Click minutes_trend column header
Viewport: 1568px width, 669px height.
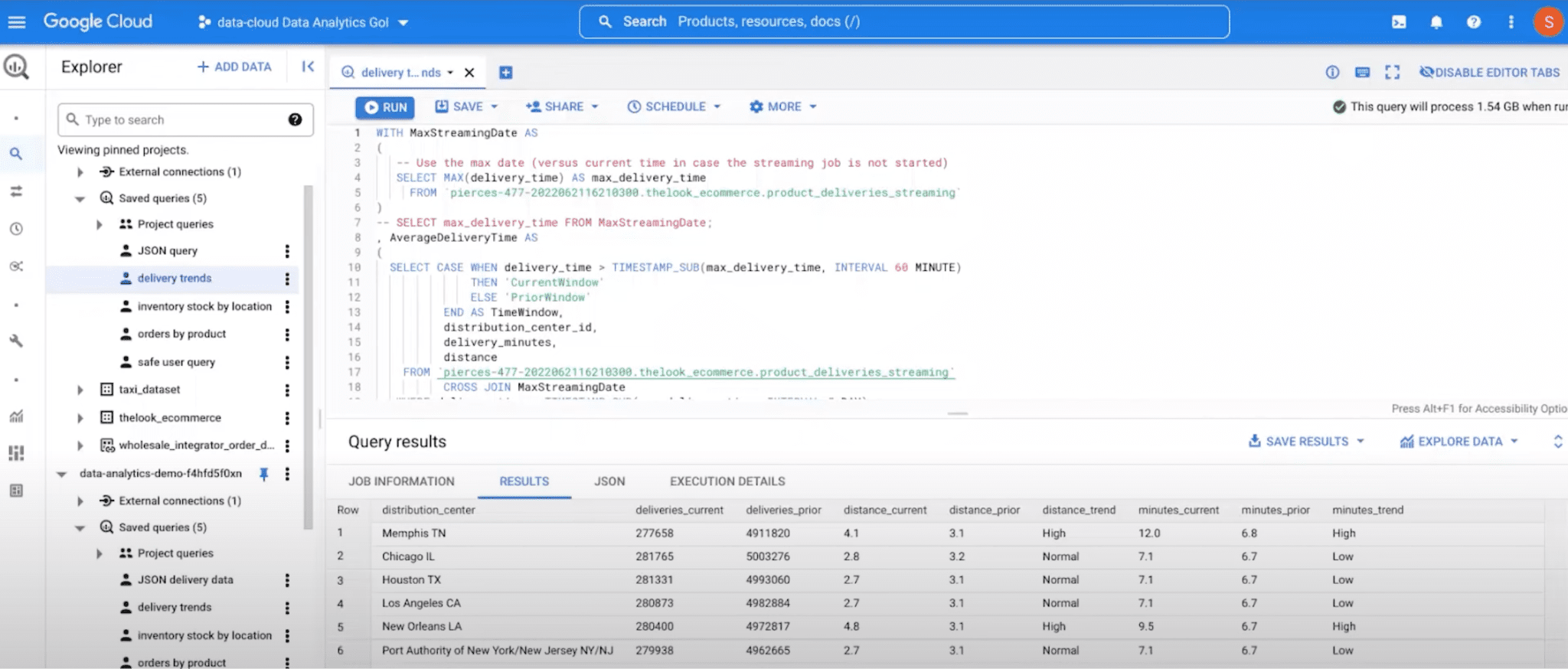click(x=1367, y=510)
